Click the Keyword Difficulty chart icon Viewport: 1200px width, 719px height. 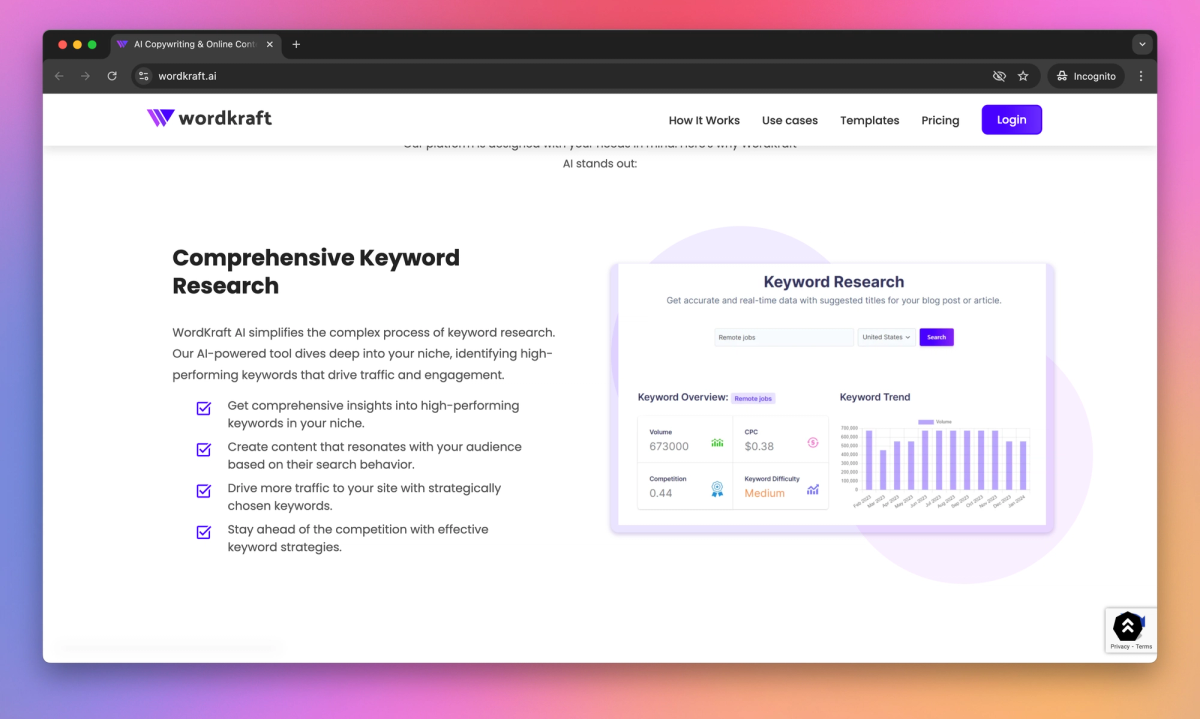813,489
